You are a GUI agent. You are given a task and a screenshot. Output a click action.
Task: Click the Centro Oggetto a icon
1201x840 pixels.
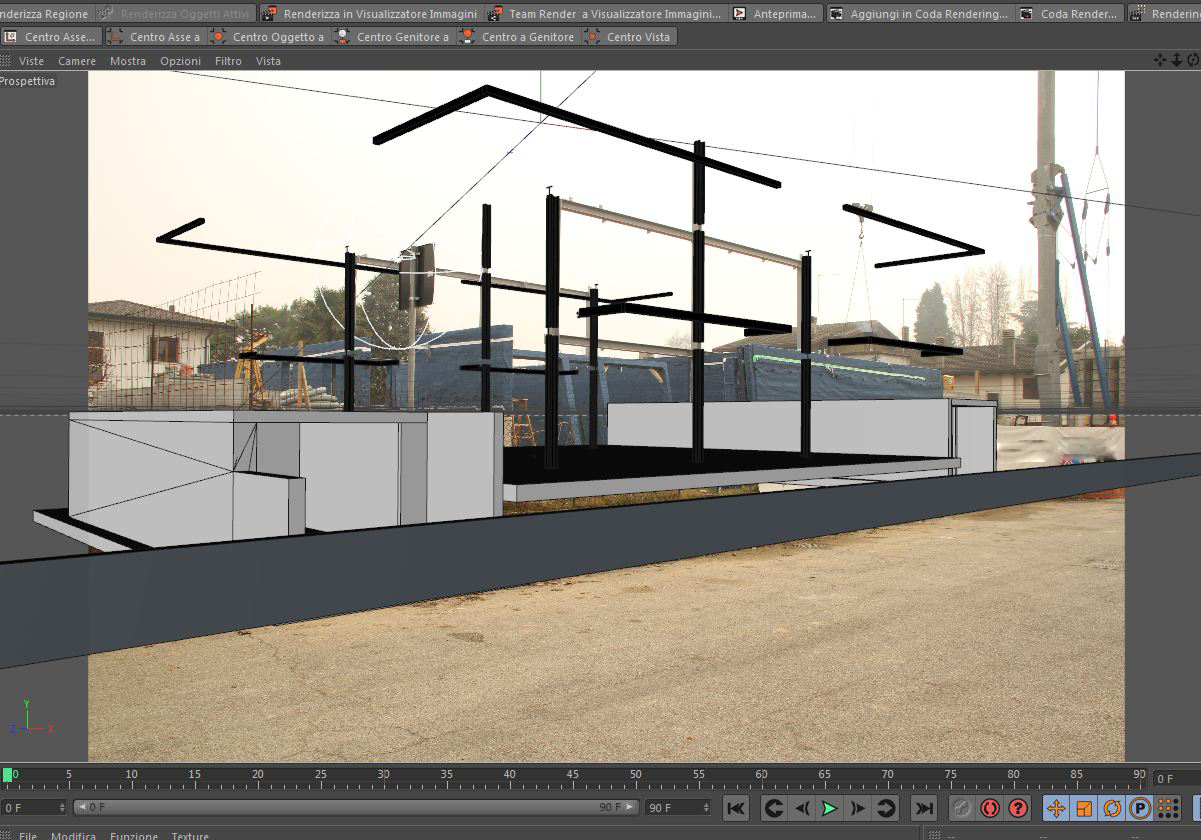[x=215, y=36]
